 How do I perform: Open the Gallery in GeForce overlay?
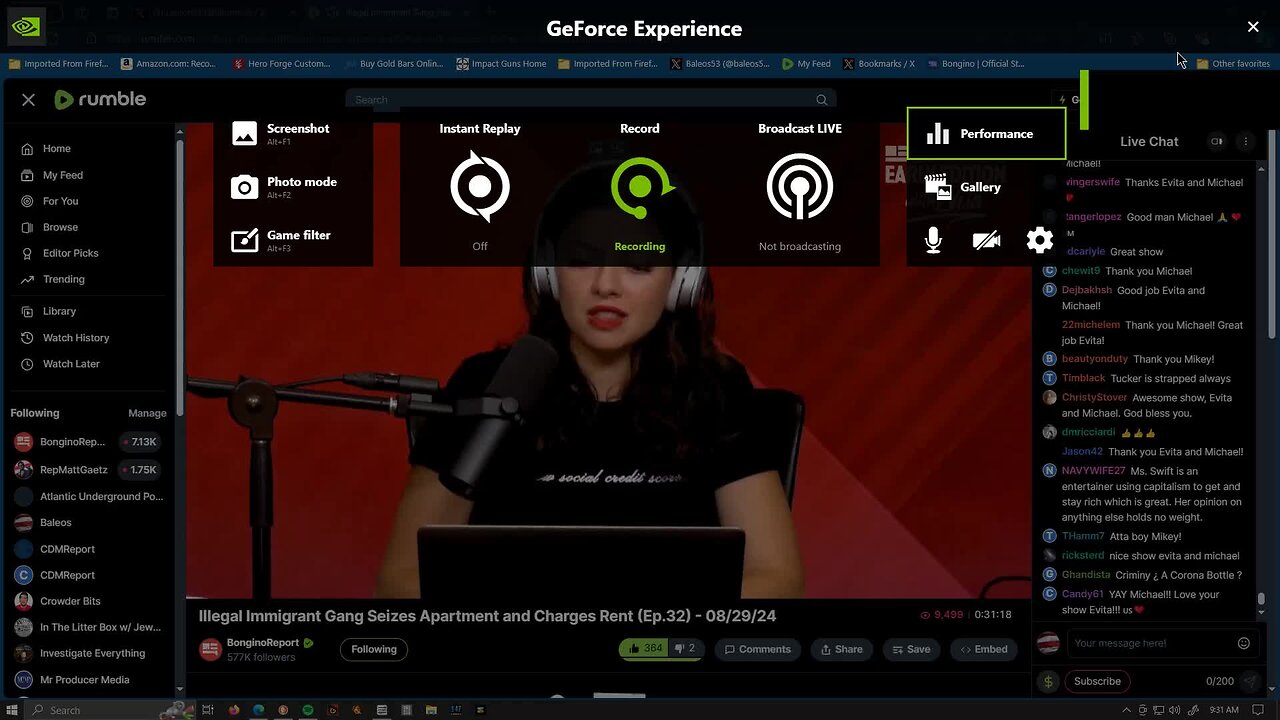(x=963, y=187)
